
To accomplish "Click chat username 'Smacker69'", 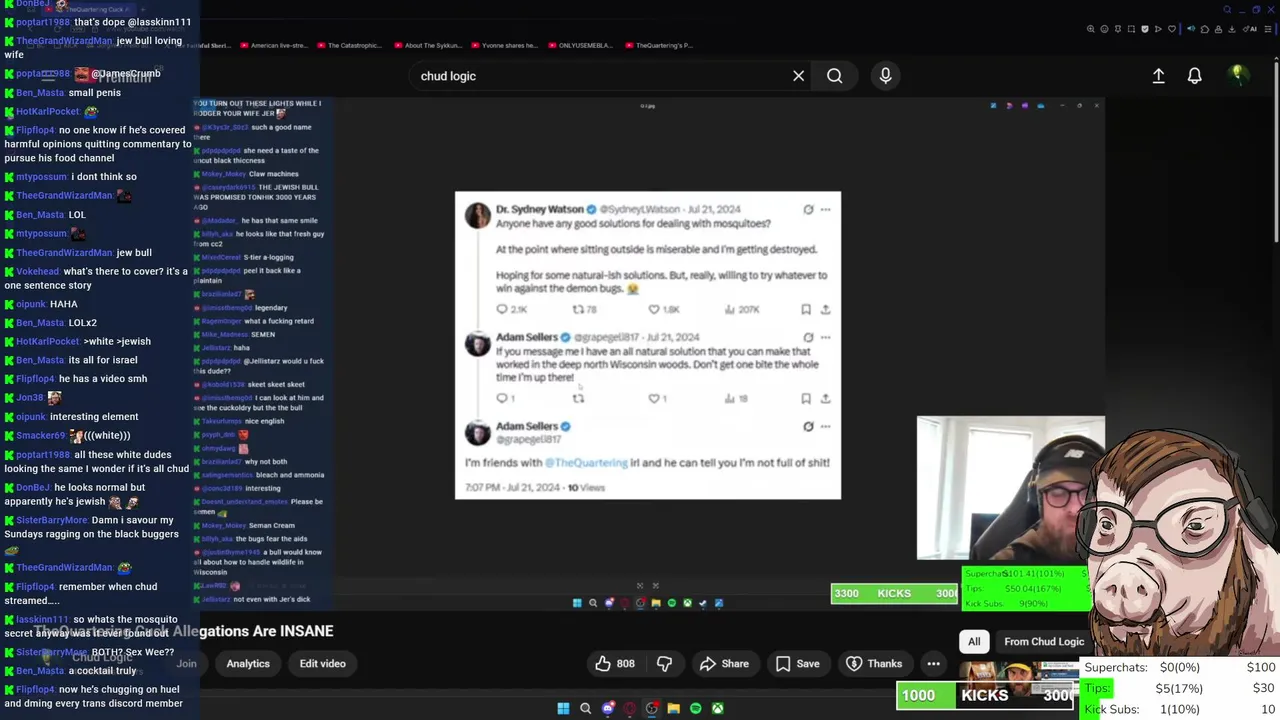I will point(41,436).
